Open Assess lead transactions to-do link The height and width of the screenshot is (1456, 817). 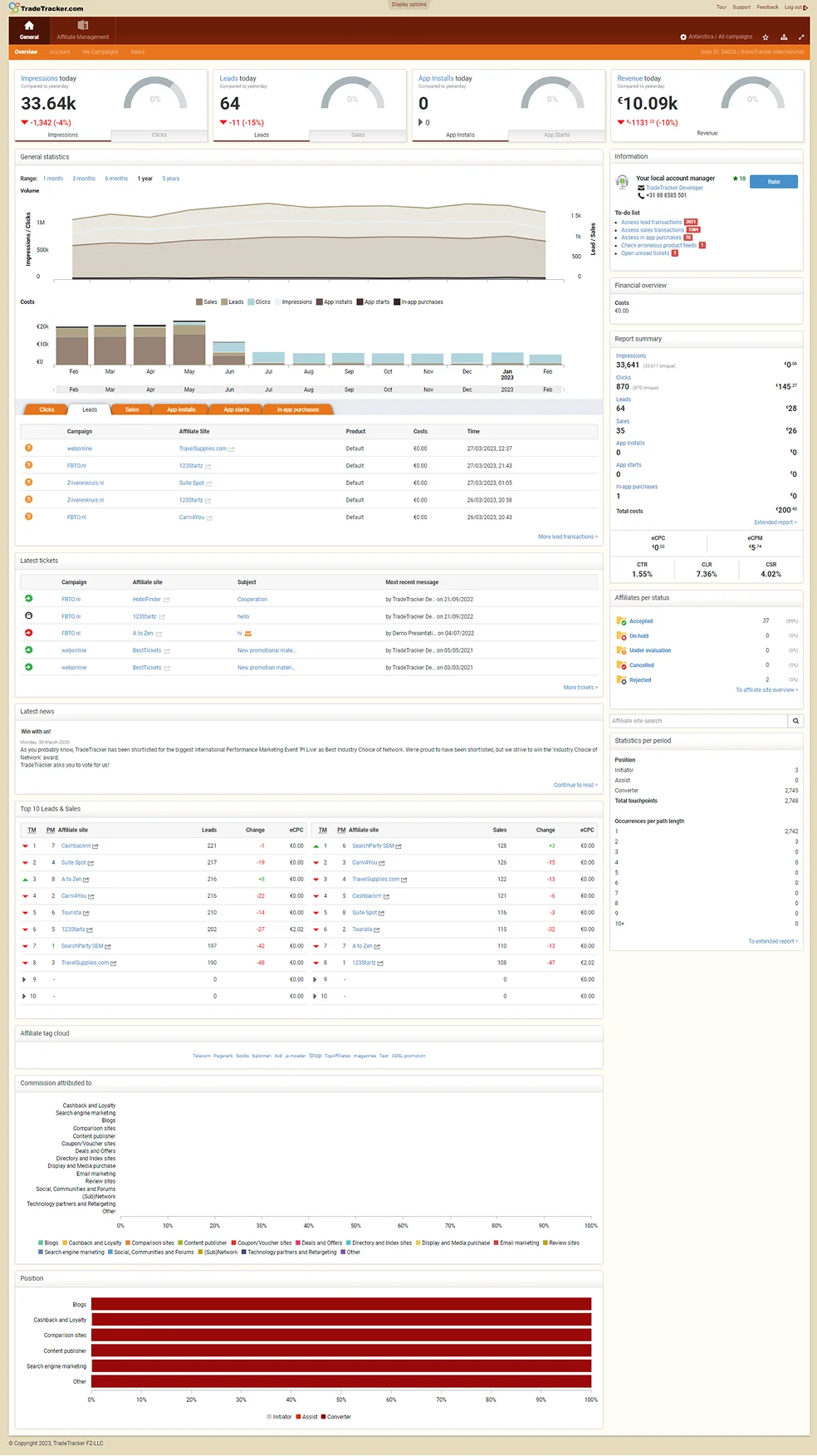point(652,223)
